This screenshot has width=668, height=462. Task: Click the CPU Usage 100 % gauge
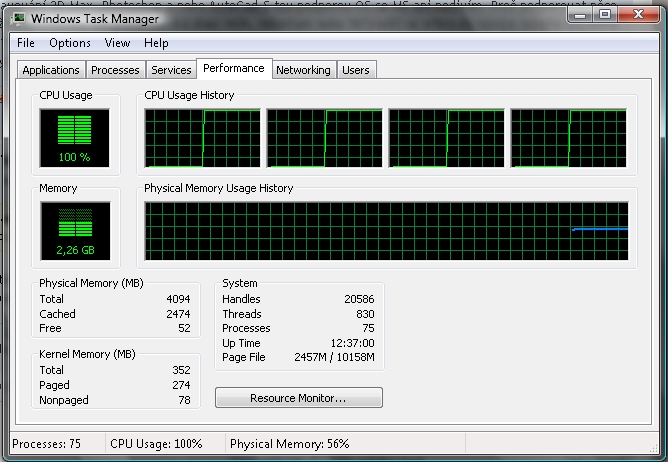point(75,138)
